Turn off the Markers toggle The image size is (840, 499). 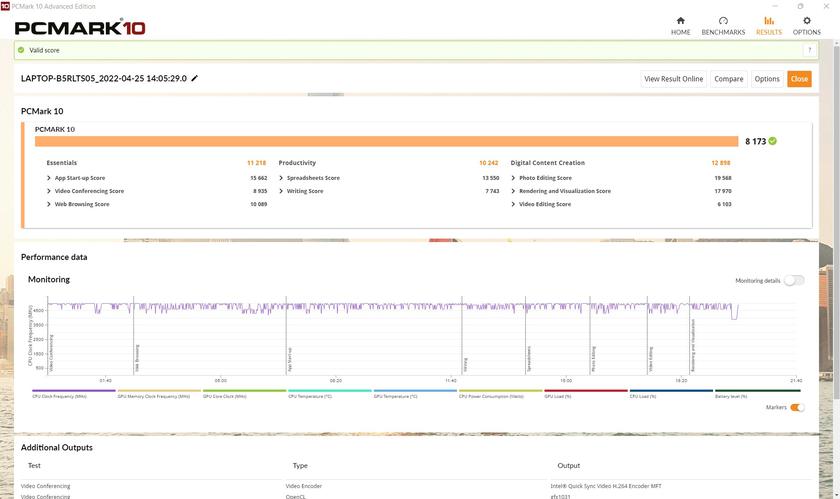(x=797, y=408)
